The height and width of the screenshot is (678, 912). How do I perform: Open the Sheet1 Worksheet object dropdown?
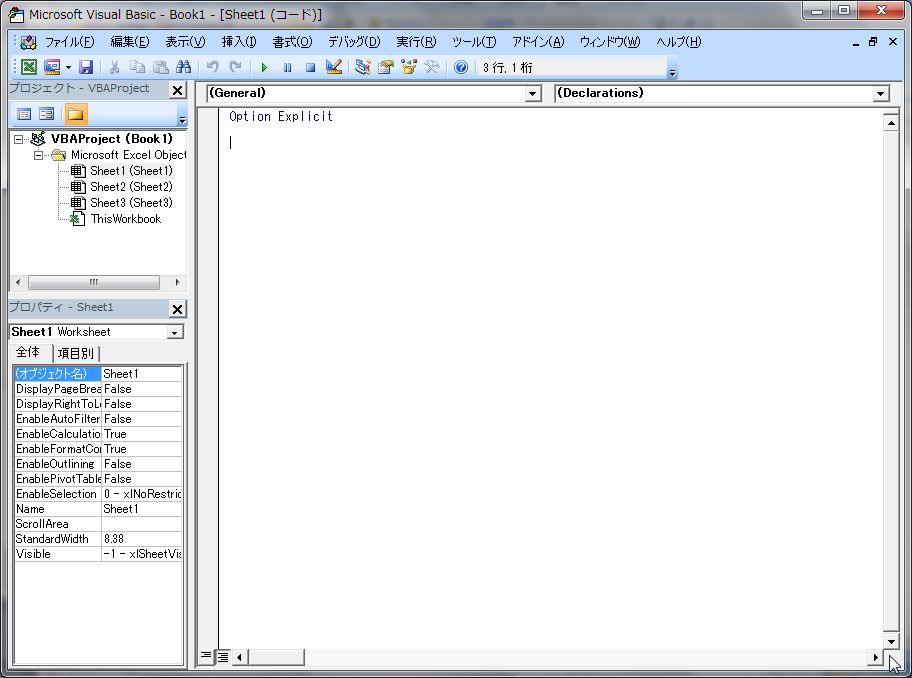[x=174, y=333]
